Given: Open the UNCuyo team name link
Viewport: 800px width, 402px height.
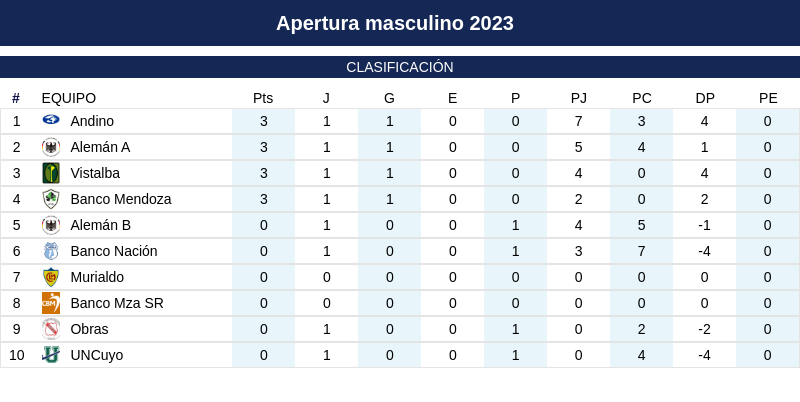Looking at the screenshot, I should point(96,356).
